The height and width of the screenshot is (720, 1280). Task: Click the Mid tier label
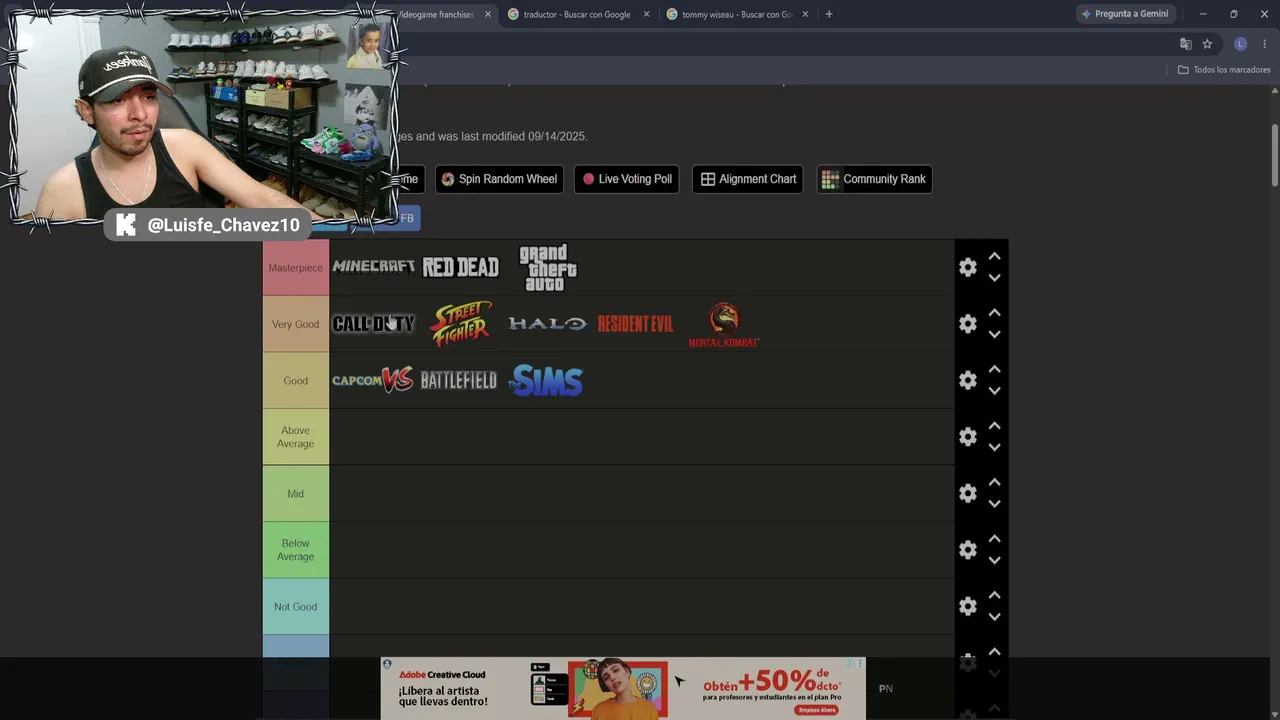(x=296, y=493)
